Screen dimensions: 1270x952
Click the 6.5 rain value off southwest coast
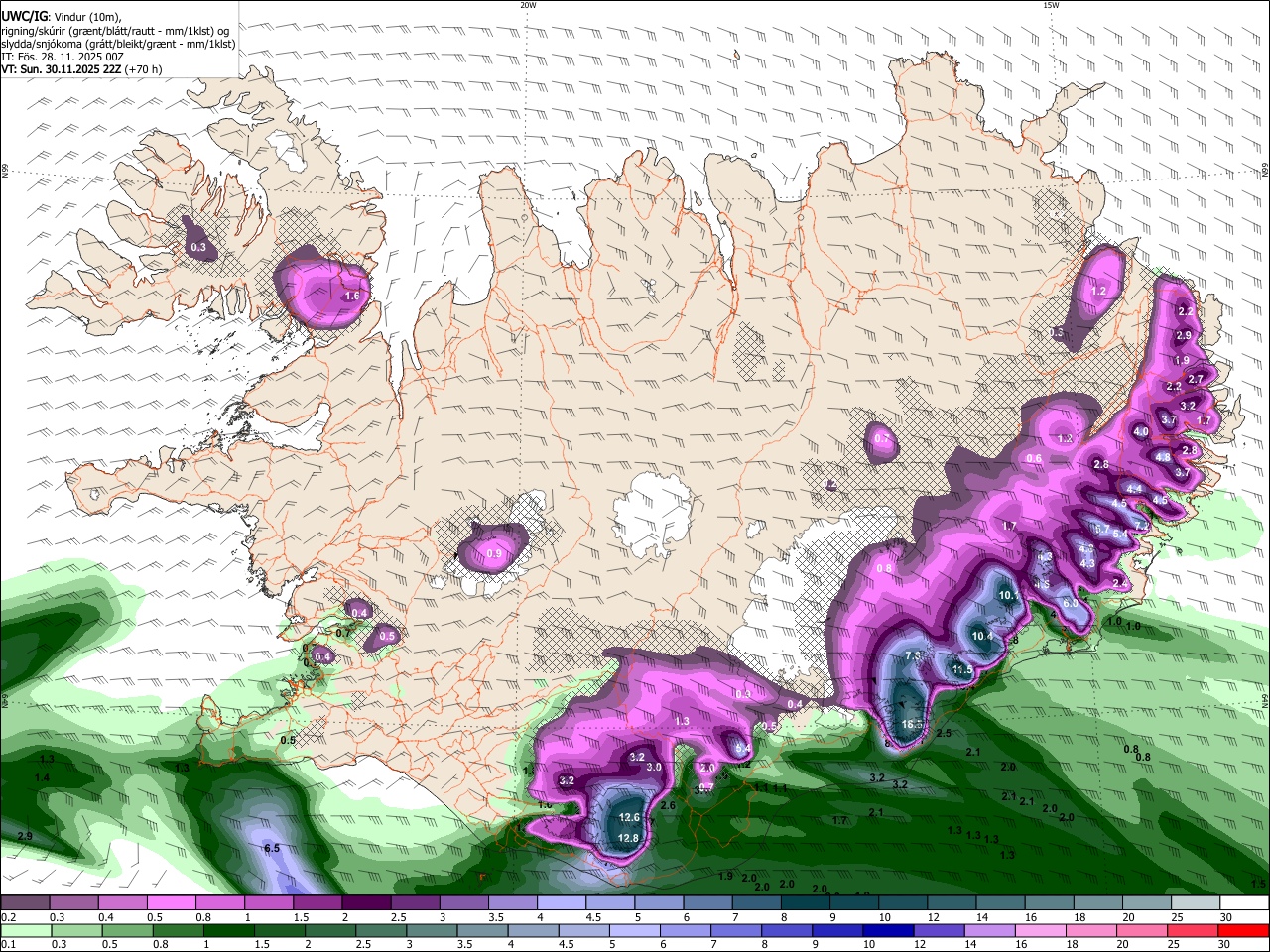pyautogui.click(x=272, y=848)
